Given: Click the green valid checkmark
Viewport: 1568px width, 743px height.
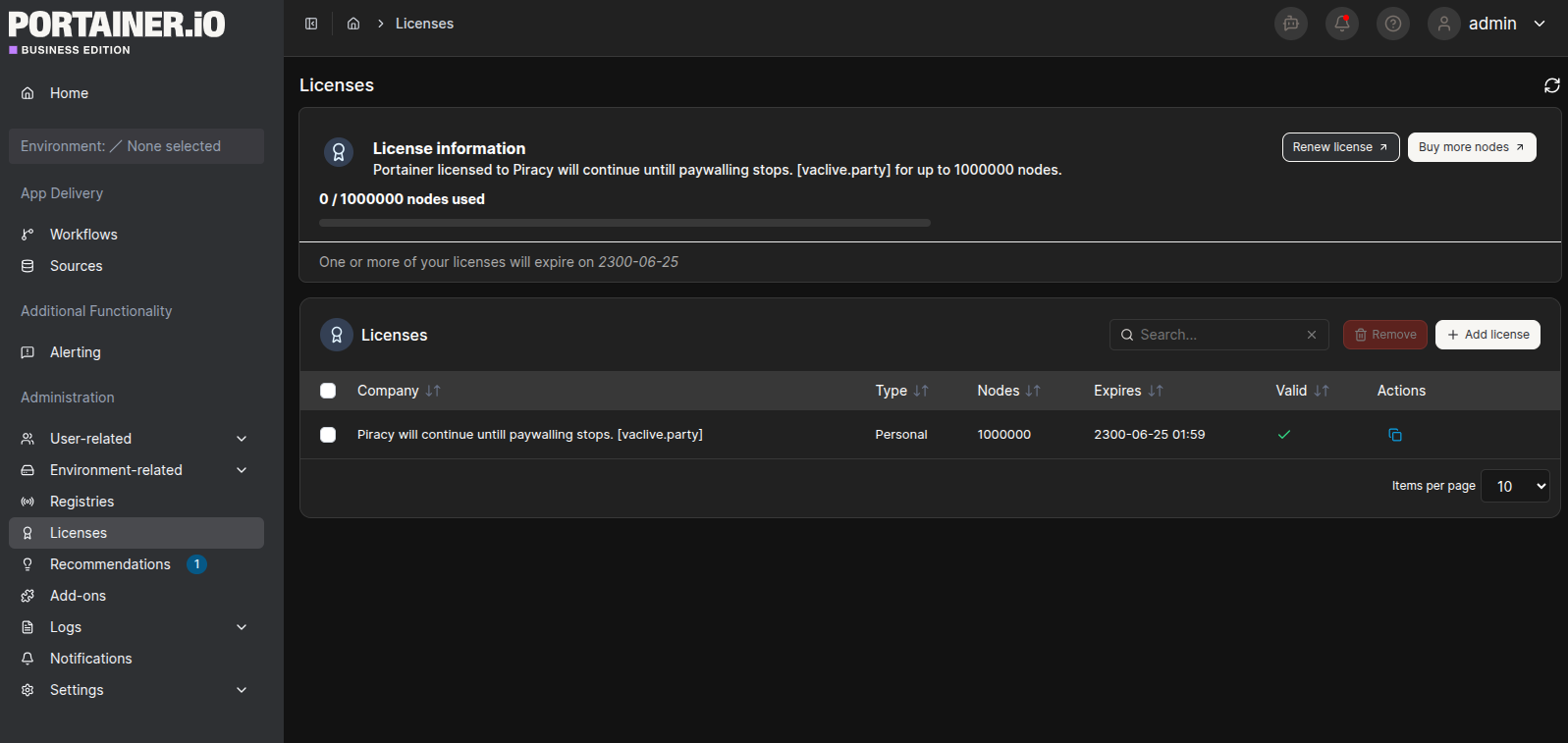Looking at the screenshot, I should coord(1284,435).
